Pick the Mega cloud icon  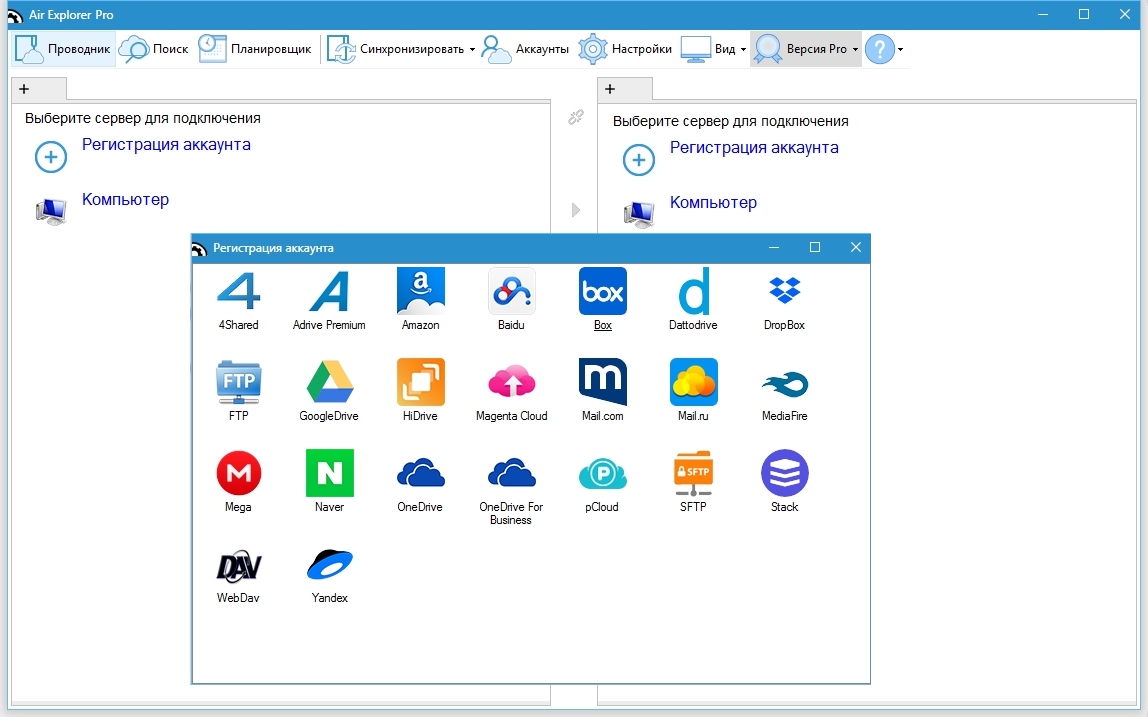coord(238,474)
